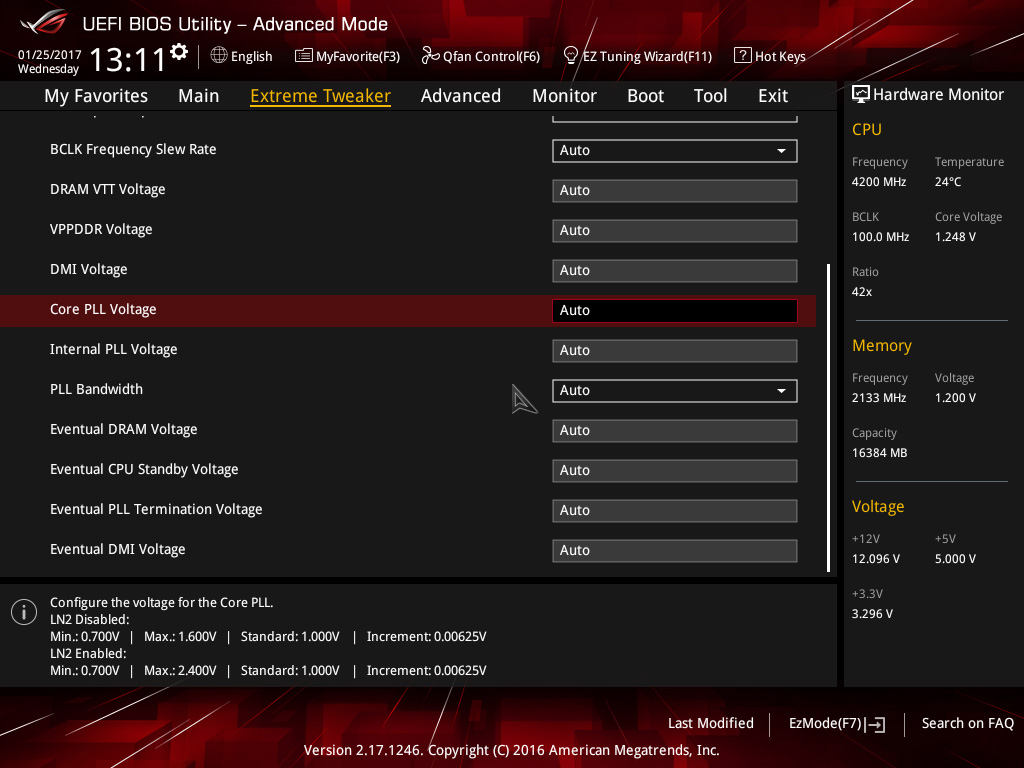Click the Hardware Monitor screen icon
Screen dimensions: 1024x768
[861, 95]
